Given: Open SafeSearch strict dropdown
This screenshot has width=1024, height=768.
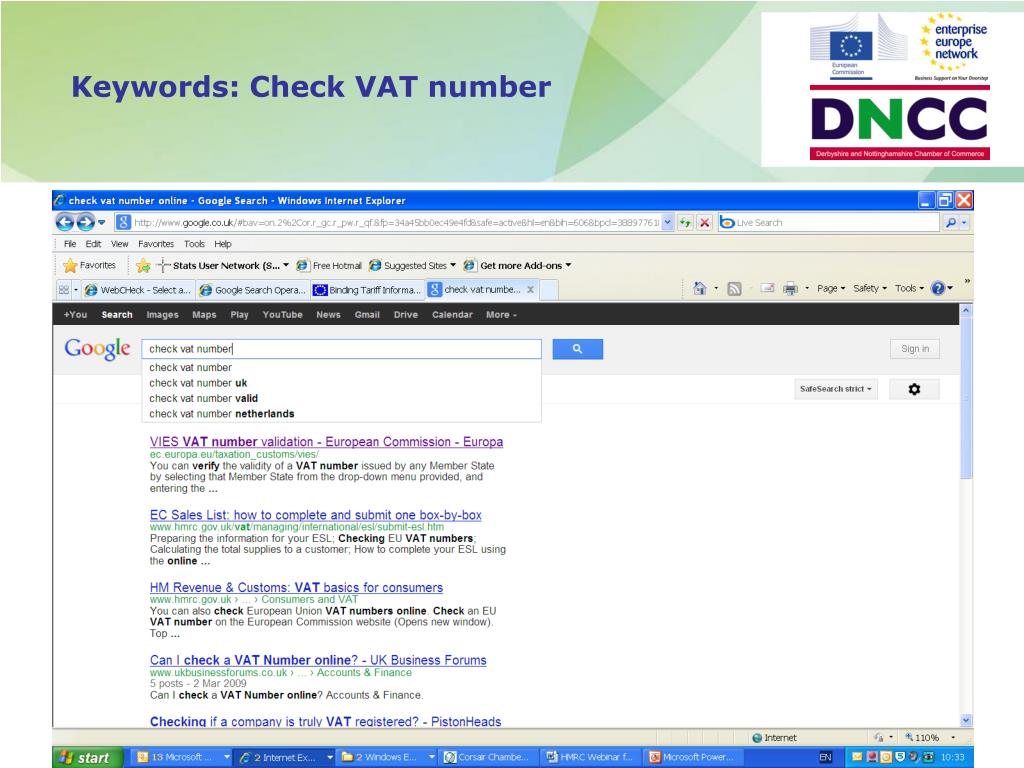Looking at the screenshot, I should pos(836,389).
